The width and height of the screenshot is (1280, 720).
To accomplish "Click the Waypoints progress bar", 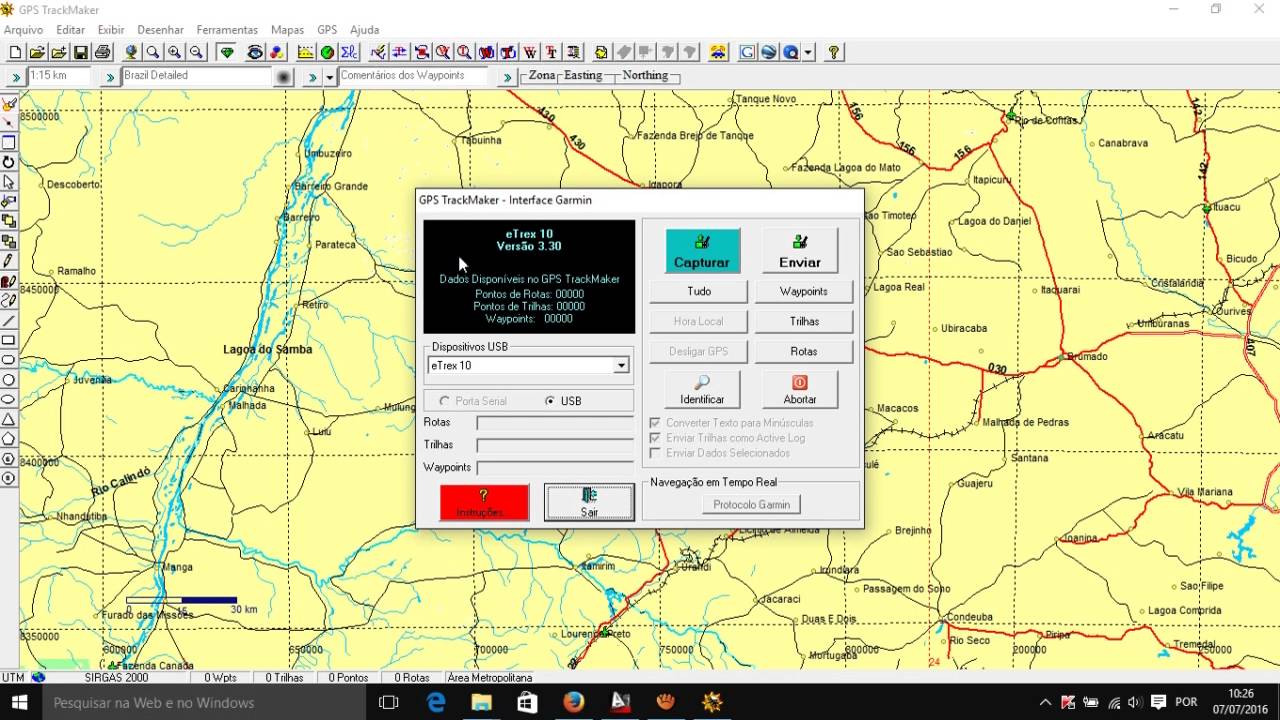I will (555, 467).
